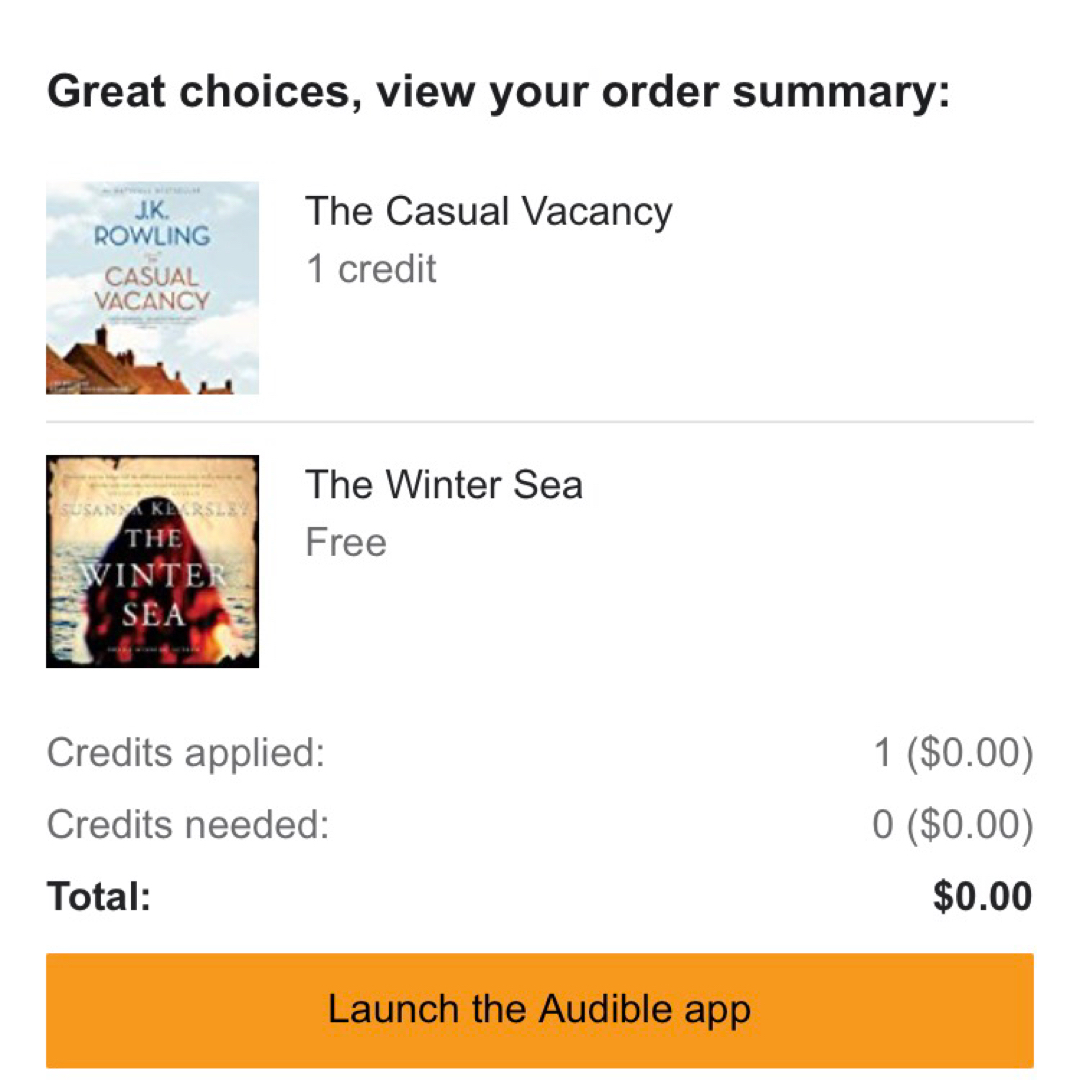Click the bold total amount $0.00
This screenshot has width=1080, height=1080.
982,897
